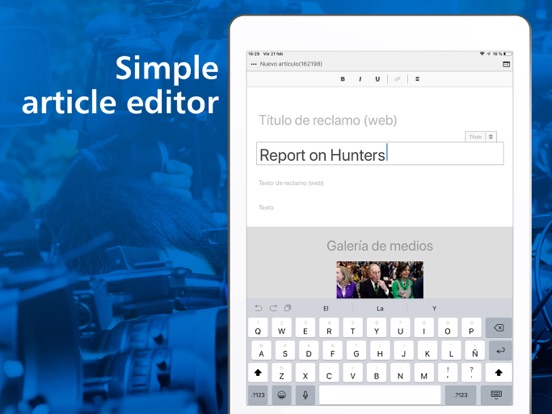Click the Nuevo artículo(162198) title
The image size is (552, 414).
click(x=291, y=64)
